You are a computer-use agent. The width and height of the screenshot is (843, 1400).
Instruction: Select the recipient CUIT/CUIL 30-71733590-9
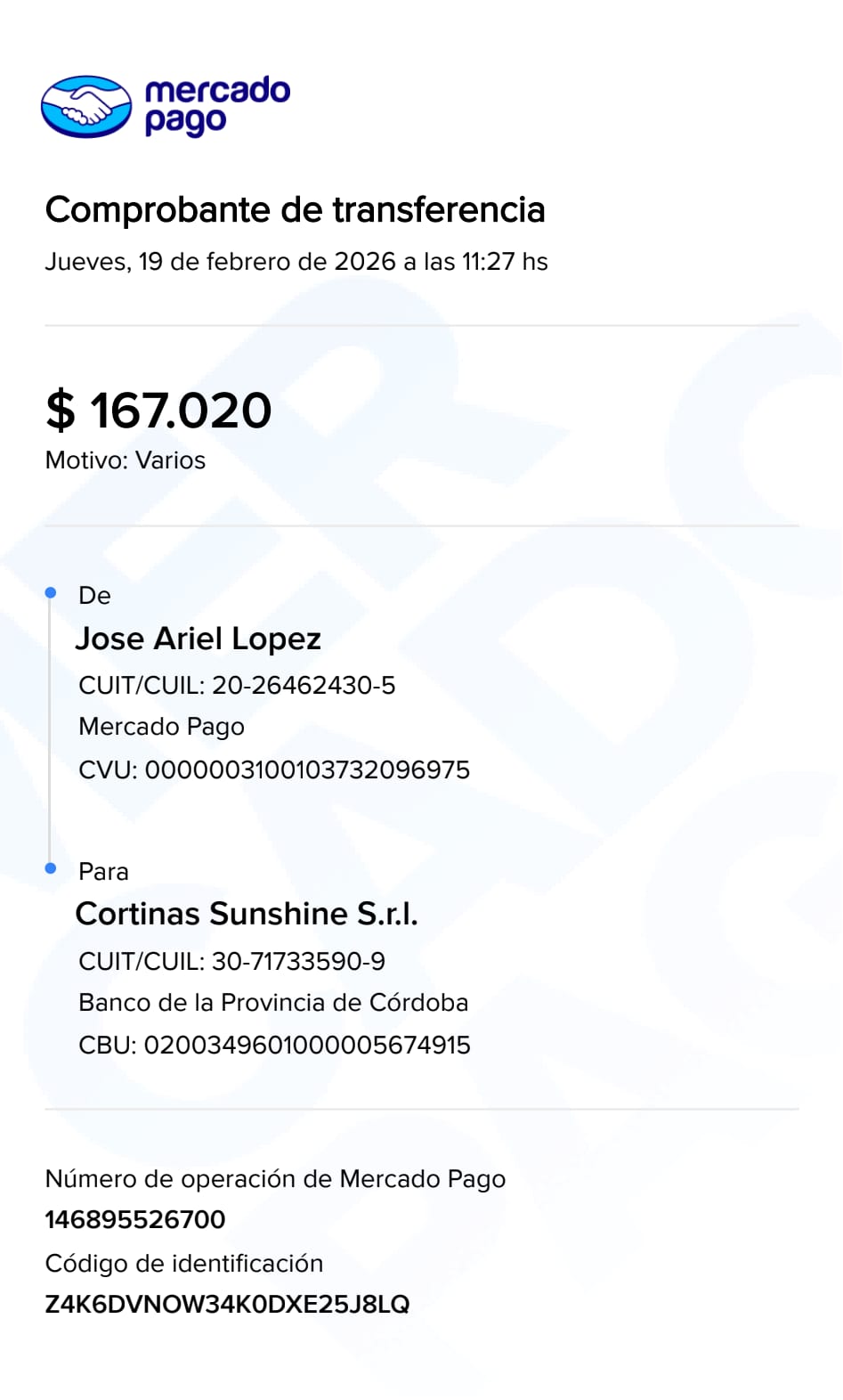click(231, 961)
